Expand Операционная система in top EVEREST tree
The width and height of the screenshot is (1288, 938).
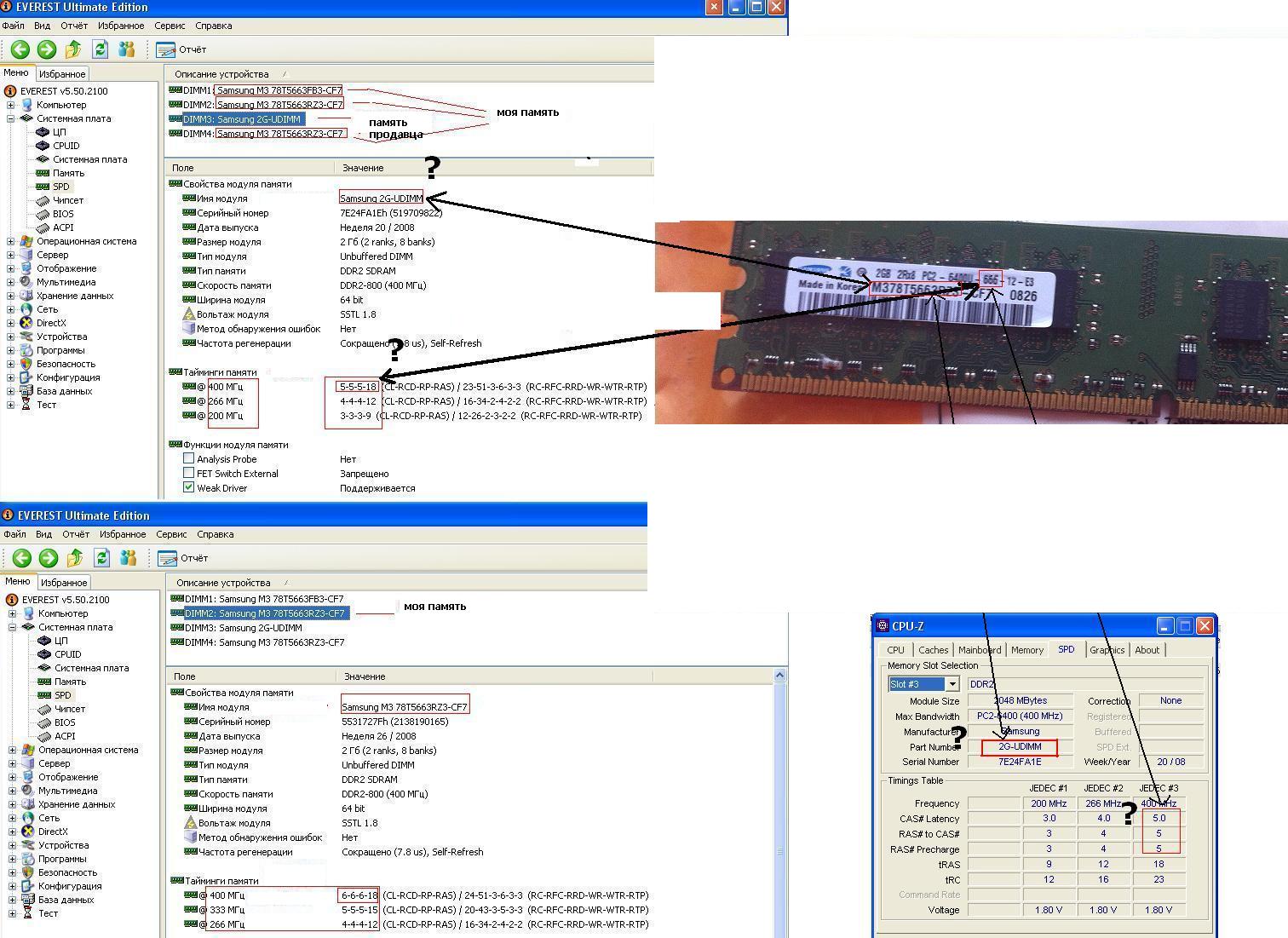click(10, 241)
